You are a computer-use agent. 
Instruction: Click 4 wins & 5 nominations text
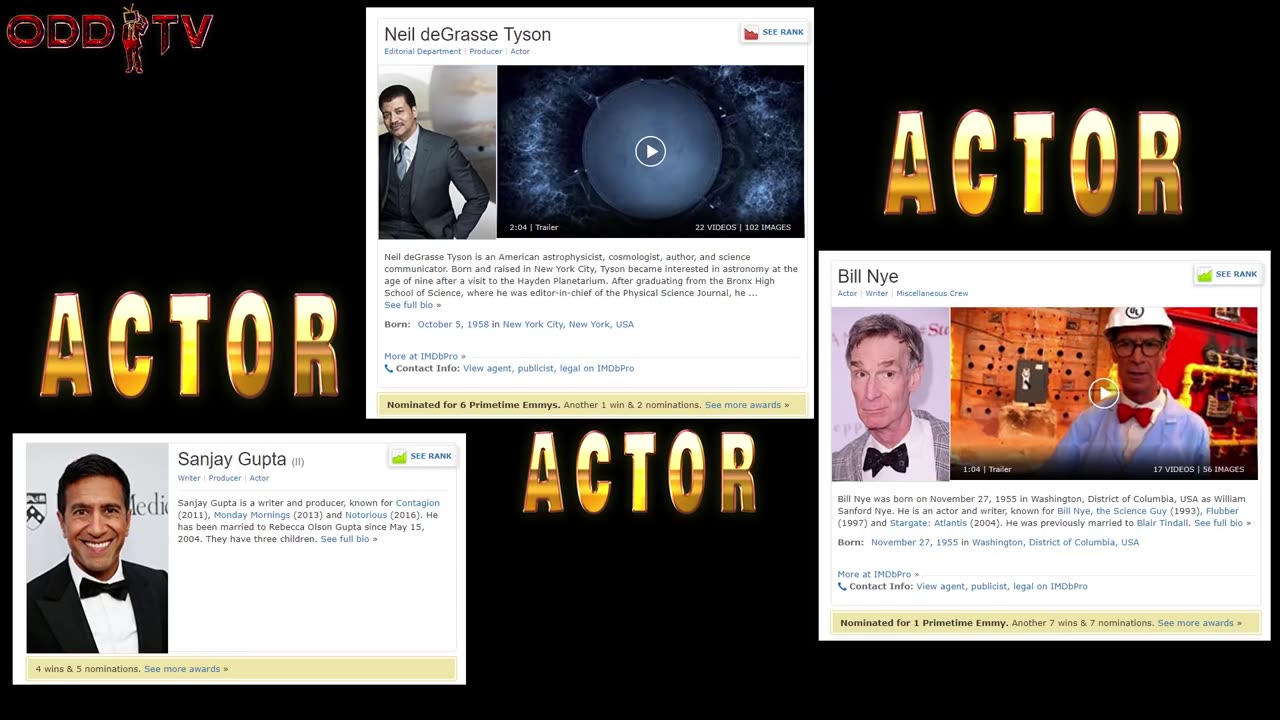pyautogui.click(x=88, y=669)
